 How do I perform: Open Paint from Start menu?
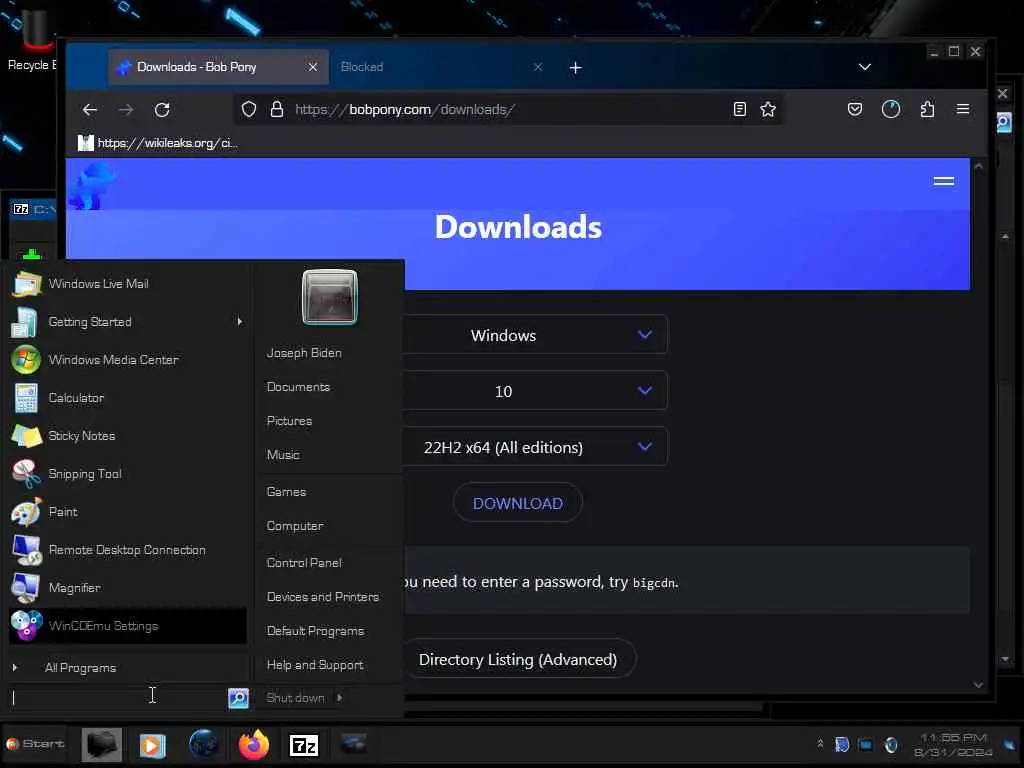click(x=128, y=511)
